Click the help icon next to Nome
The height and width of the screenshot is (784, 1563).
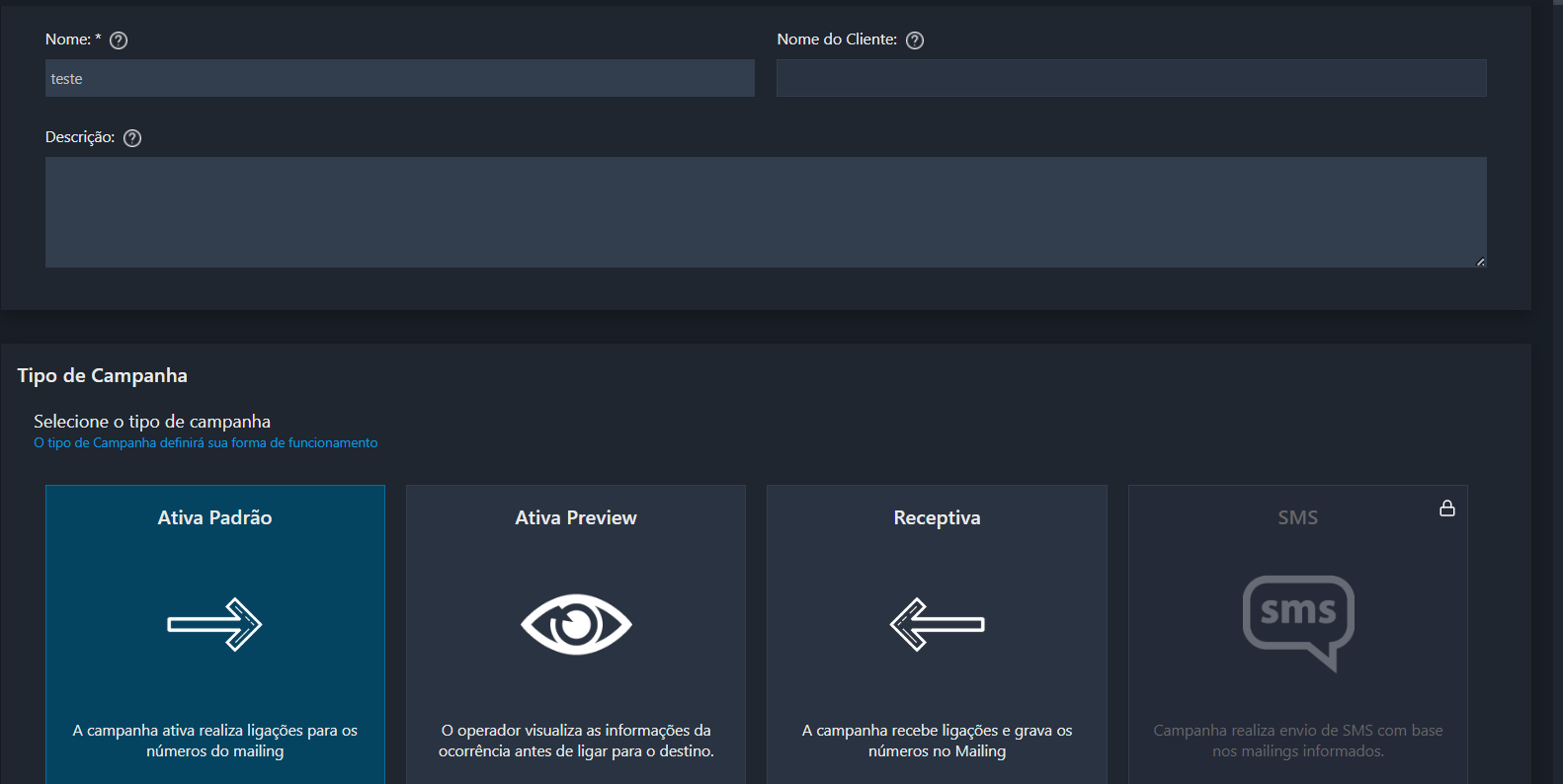(119, 40)
